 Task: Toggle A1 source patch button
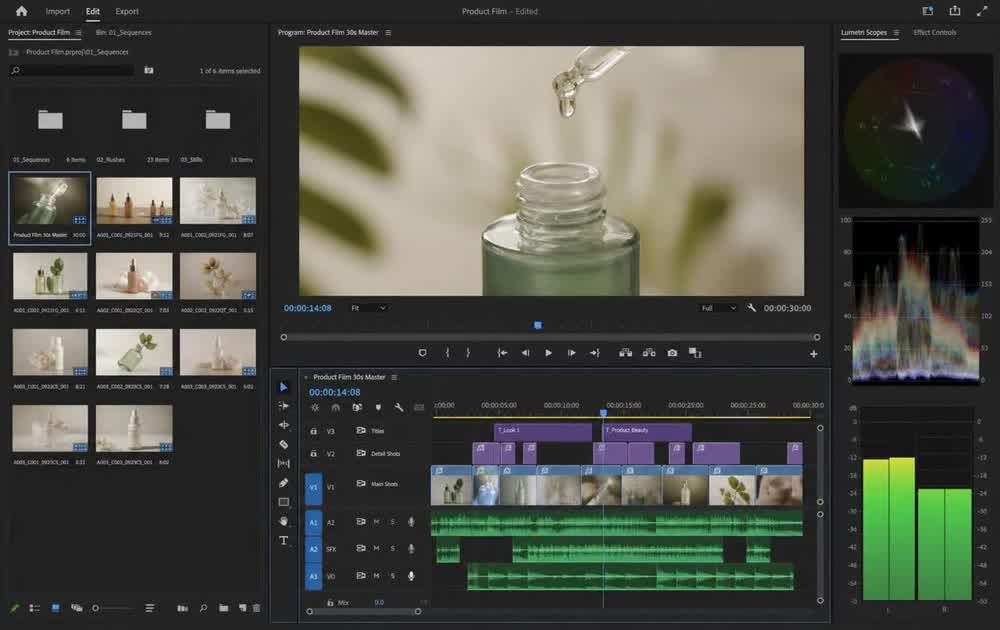[313, 522]
